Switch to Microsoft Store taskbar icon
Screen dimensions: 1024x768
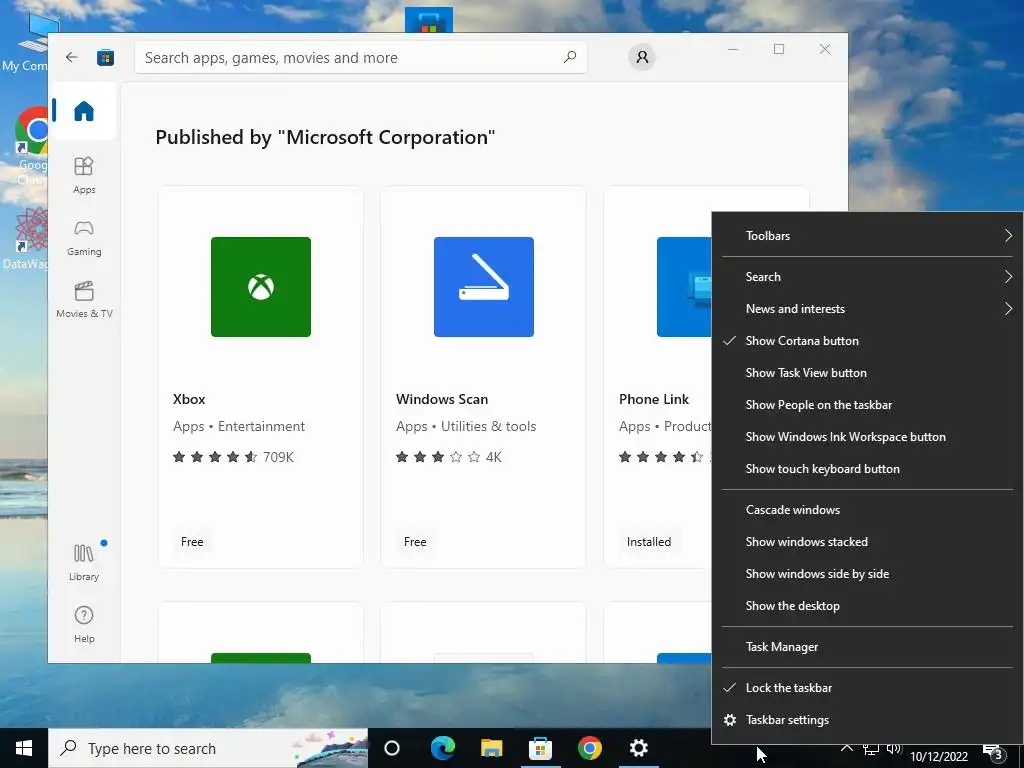tap(540, 748)
